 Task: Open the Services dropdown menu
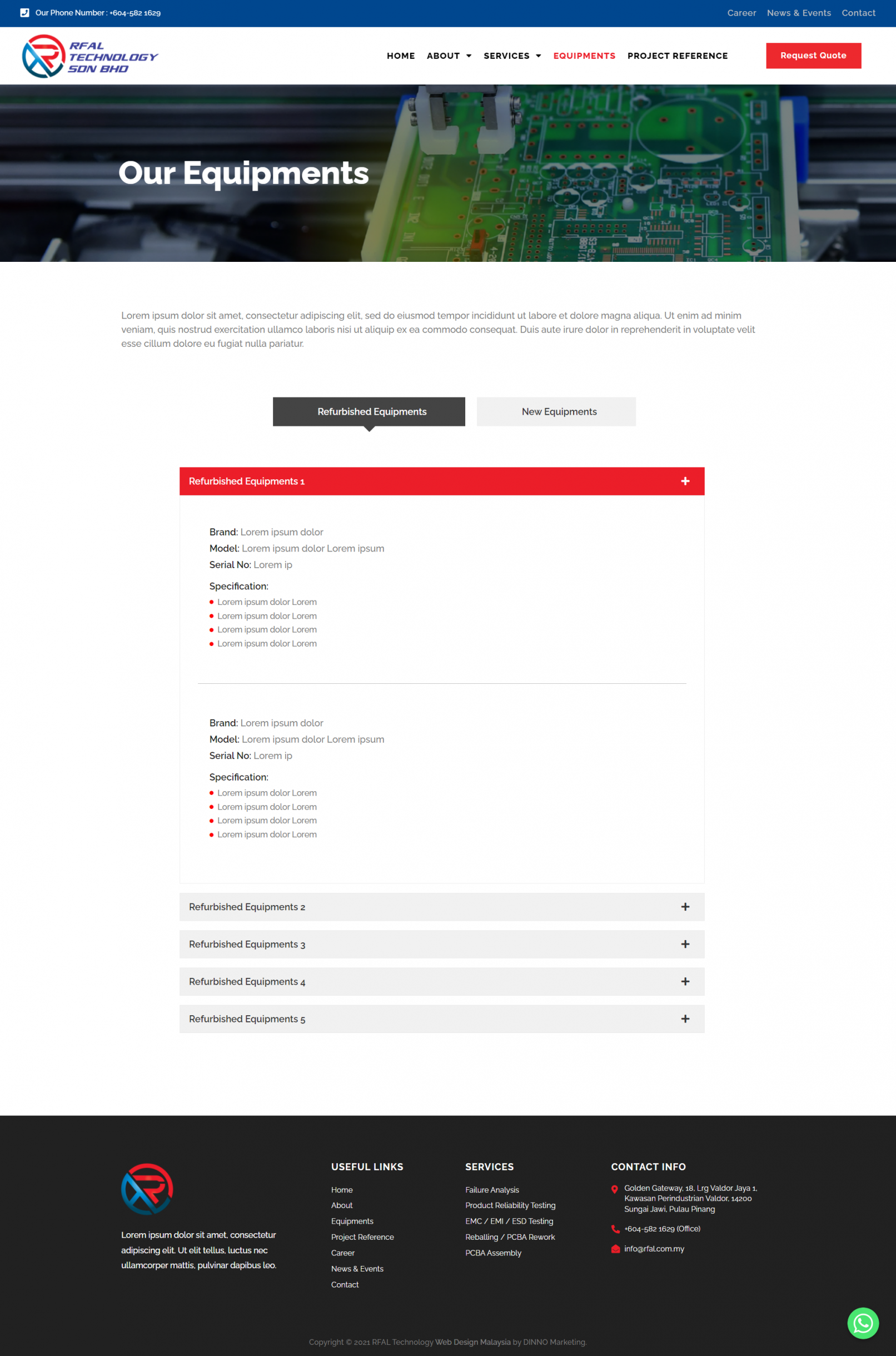(511, 56)
